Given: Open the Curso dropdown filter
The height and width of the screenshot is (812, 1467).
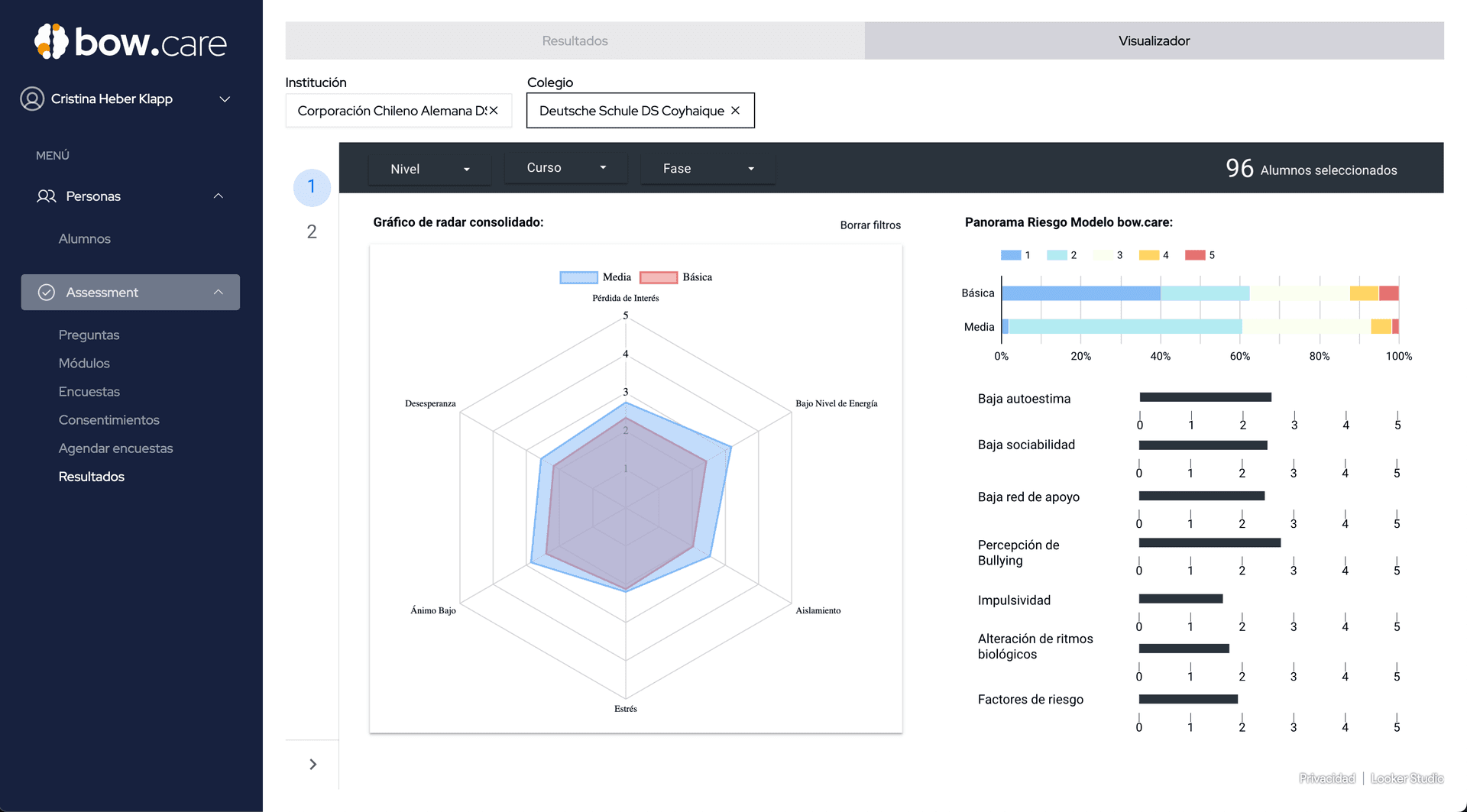Looking at the screenshot, I should [x=565, y=168].
